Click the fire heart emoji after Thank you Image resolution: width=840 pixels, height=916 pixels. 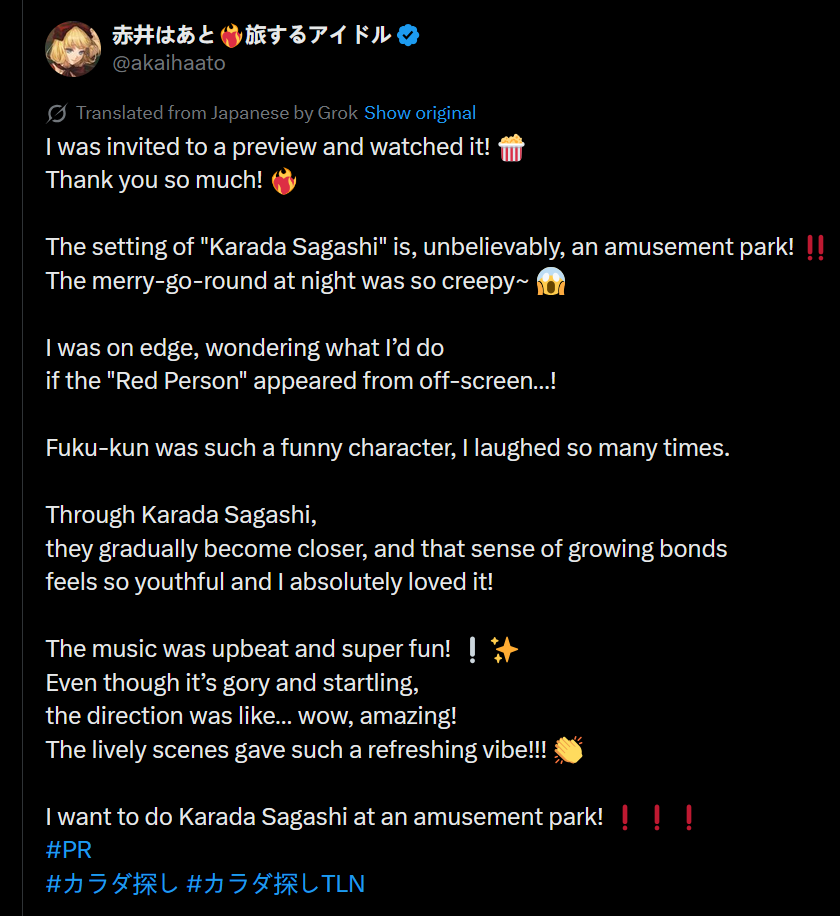(284, 181)
